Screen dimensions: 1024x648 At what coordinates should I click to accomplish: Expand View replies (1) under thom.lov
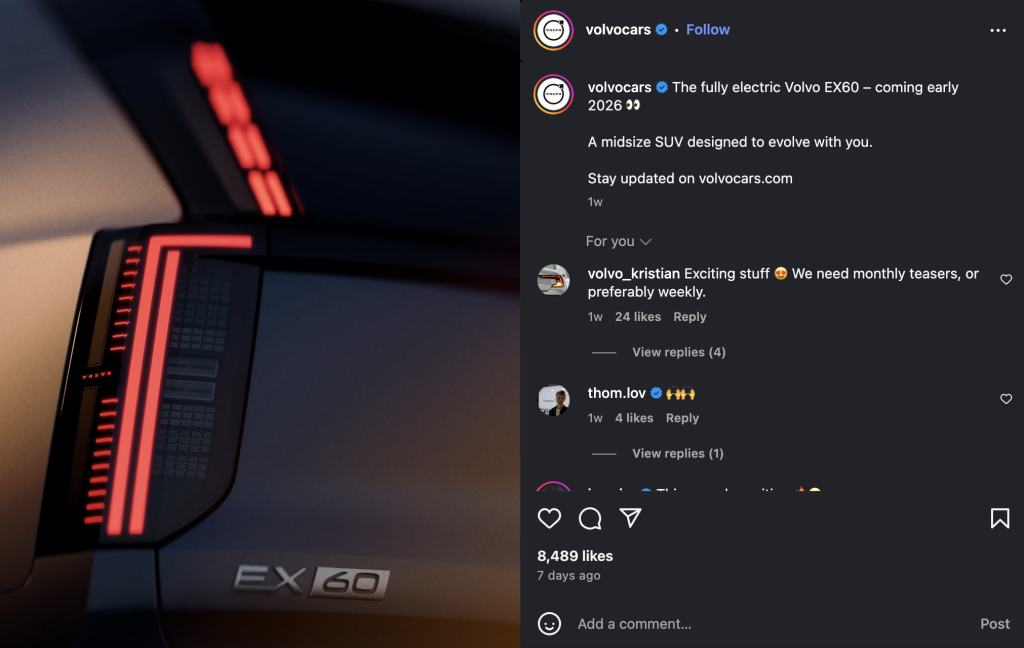tap(677, 453)
